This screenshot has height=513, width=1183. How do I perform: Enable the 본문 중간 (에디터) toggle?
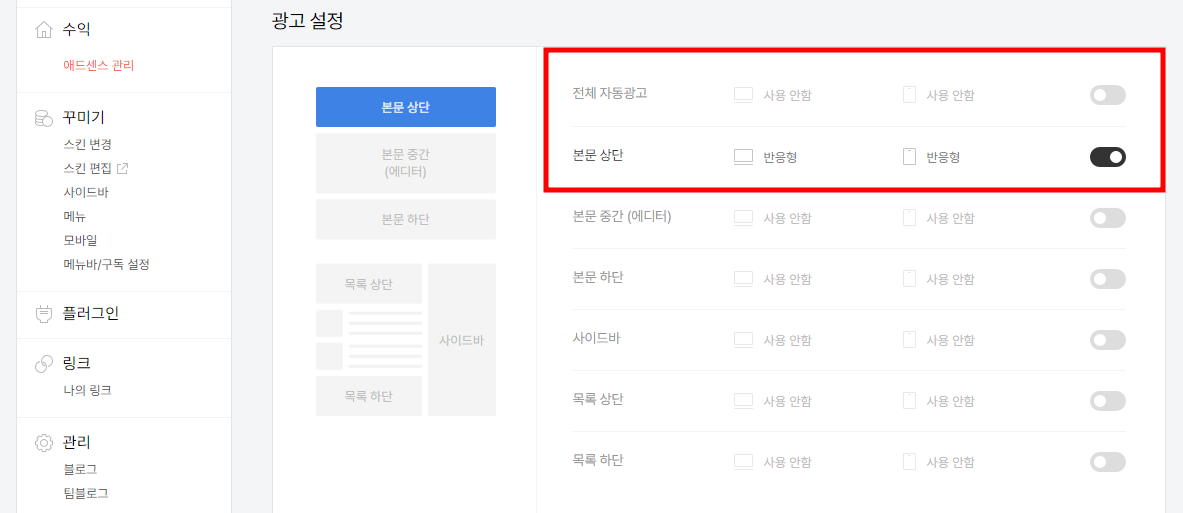click(x=1108, y=218)
